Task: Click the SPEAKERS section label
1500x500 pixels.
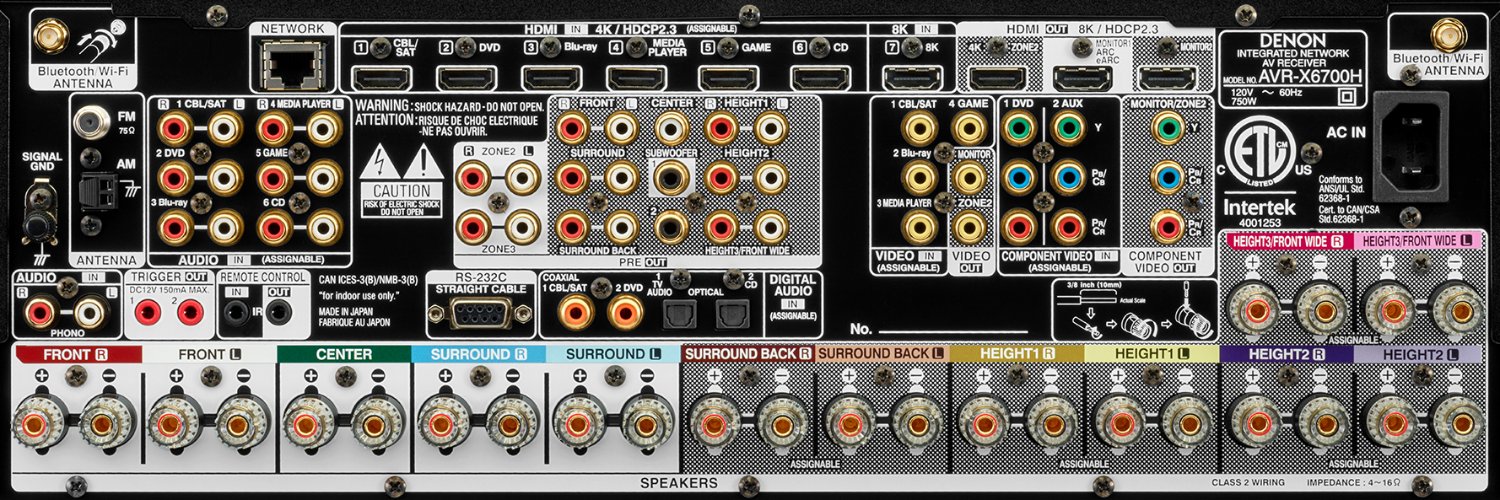Action: pyautogui.click(x=680, y=484)
